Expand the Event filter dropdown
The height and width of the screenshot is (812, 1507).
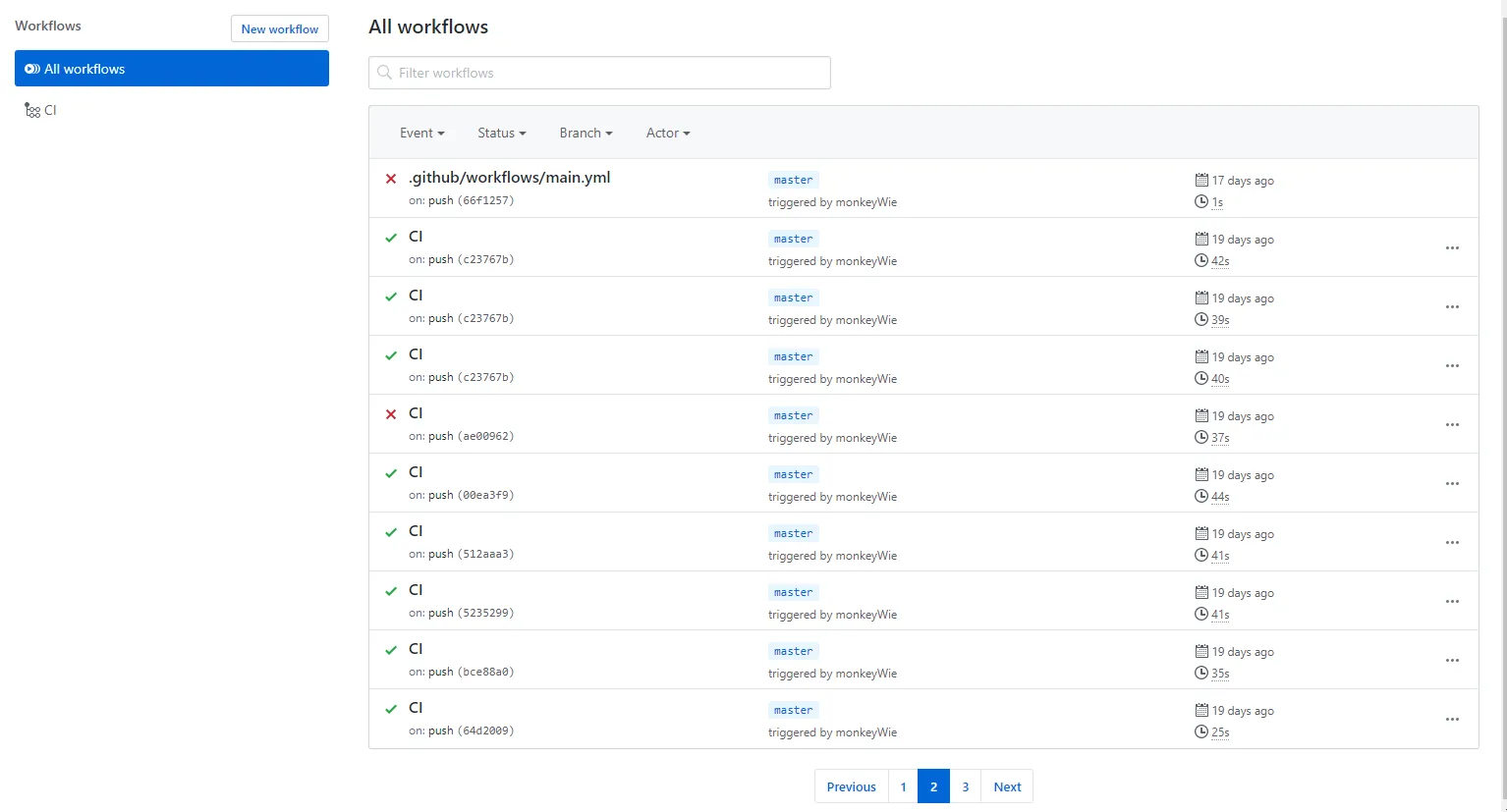click(x=421, y=133)
